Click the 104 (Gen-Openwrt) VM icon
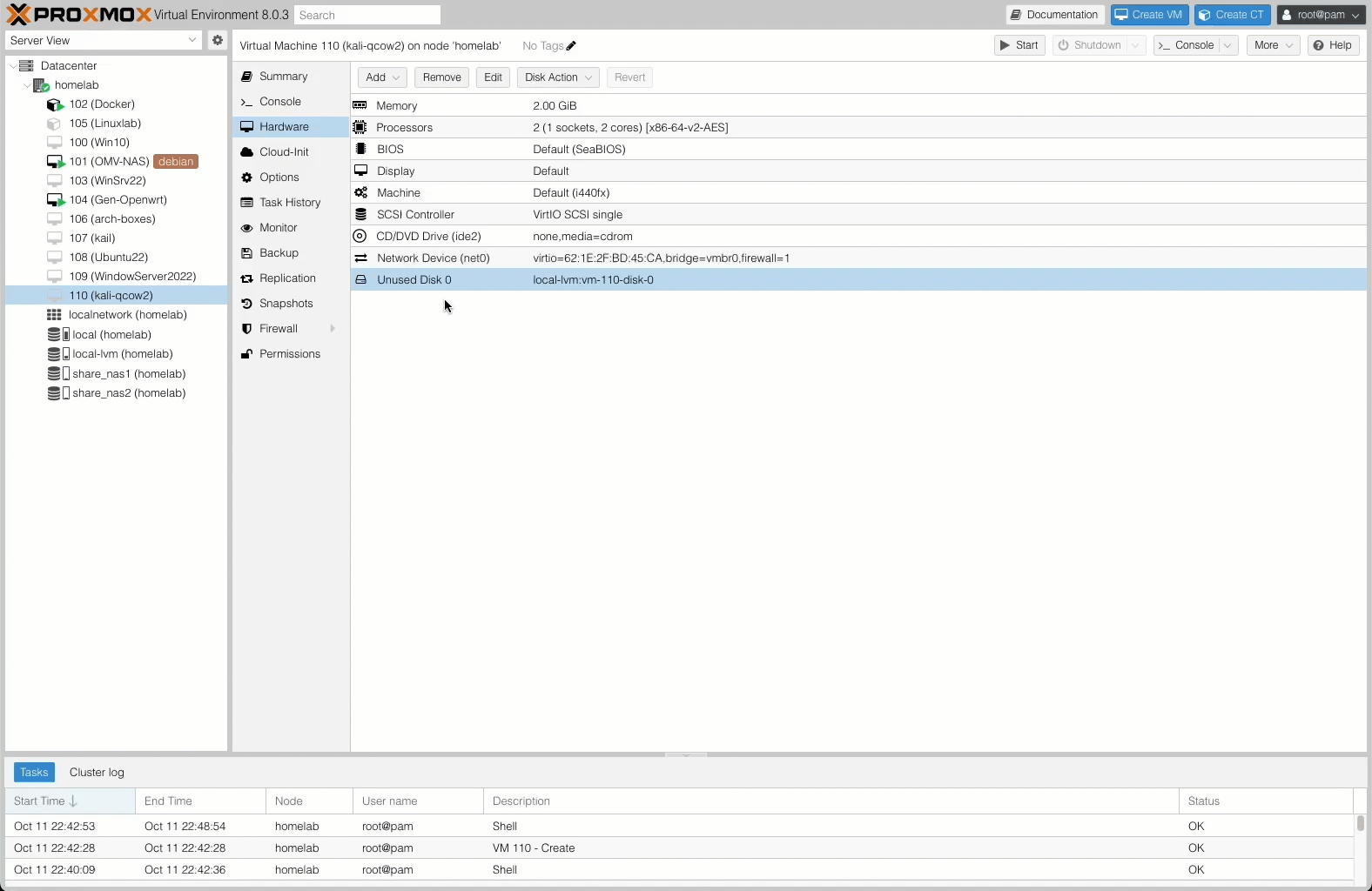The height and width of the screenshot is (891, 1372). click(56, 200)
